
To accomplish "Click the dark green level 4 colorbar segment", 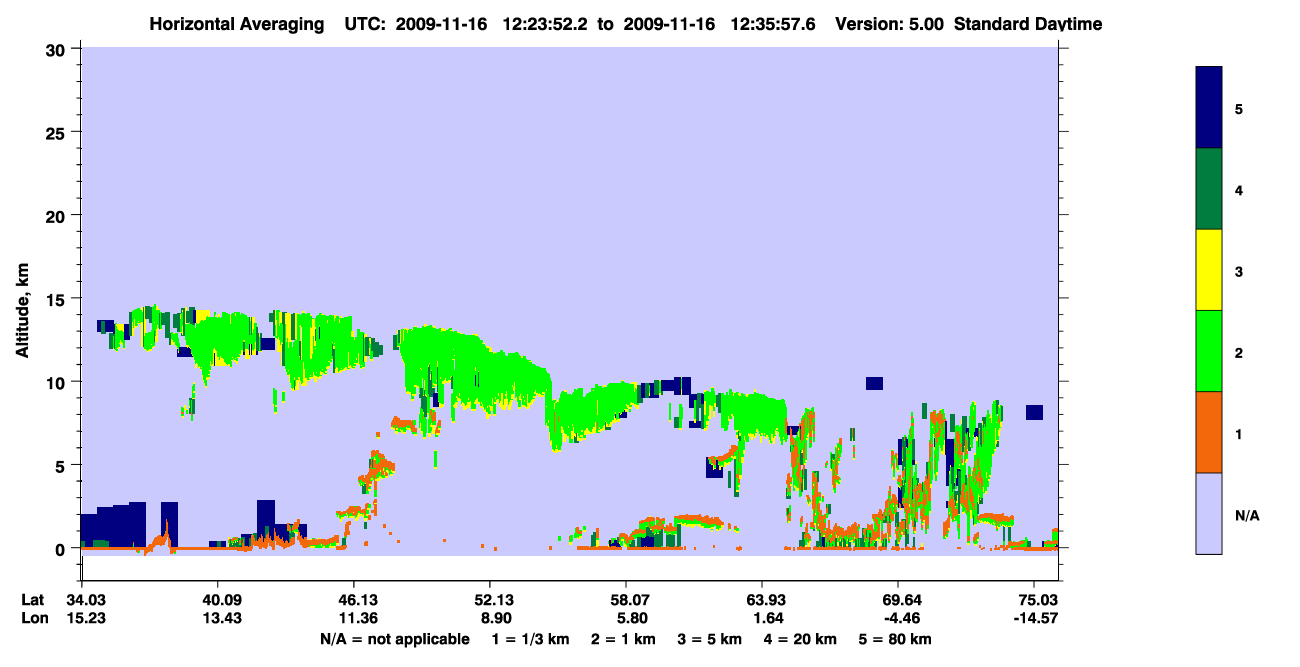I will pyautogui.click(x=1209, y=189).
